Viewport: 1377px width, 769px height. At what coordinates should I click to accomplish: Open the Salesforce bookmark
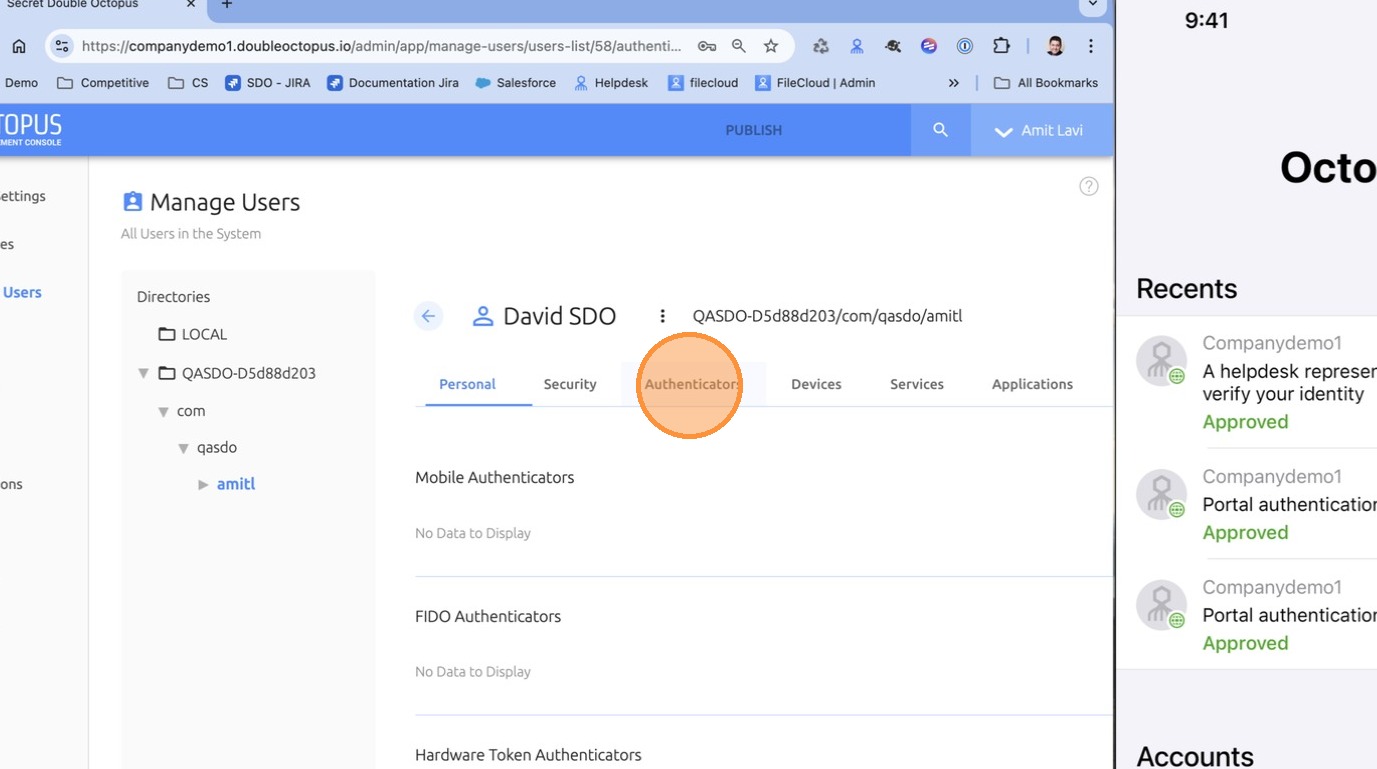pyautogui.click(x=516, y=83)
